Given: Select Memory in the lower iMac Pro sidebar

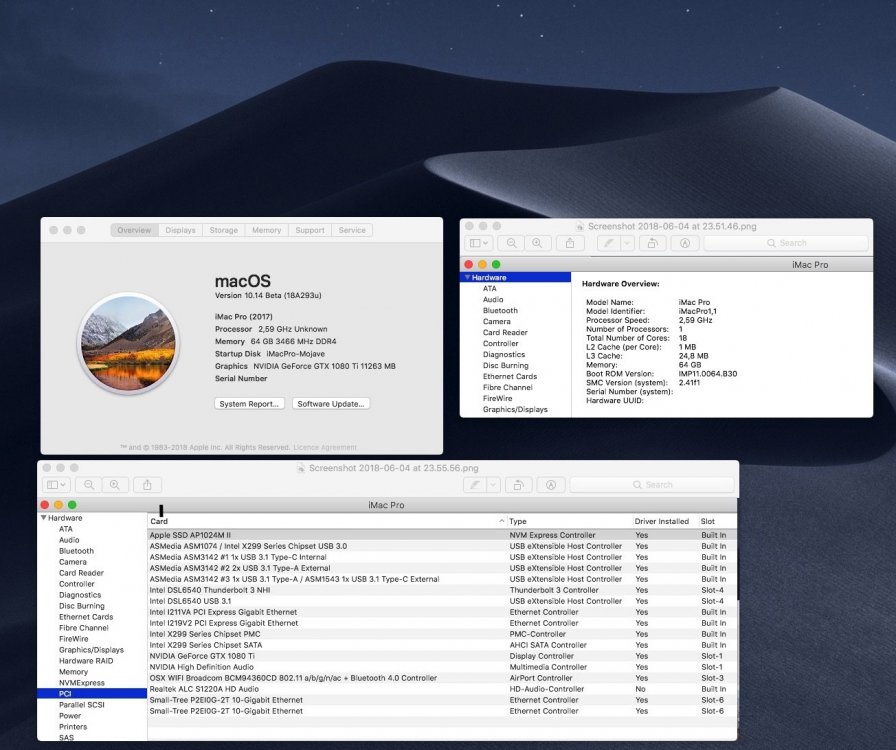Looking at the screenshot, I should (x=73, y=672).
